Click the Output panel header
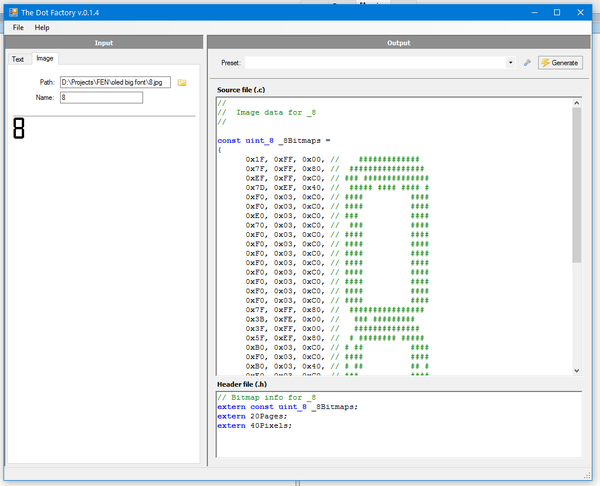The image size is (600, 486). (397, 43)
